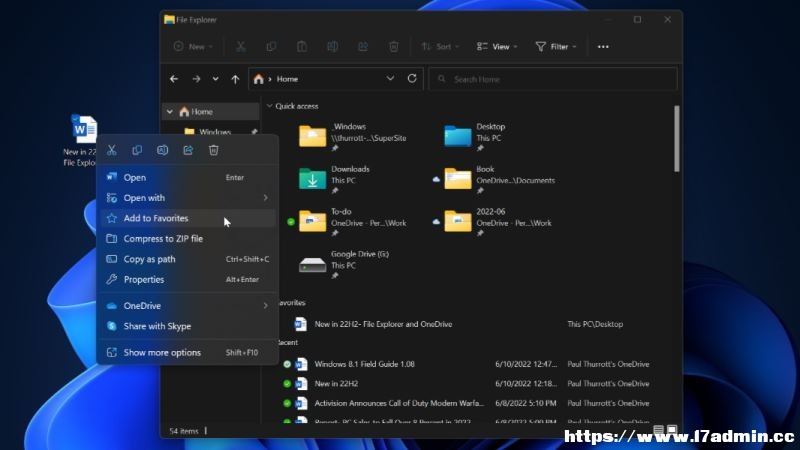The height and width of the screenshot is (450, 800).
Task: Click the Cut icon in context menu
Action: (x=112, y=150)
